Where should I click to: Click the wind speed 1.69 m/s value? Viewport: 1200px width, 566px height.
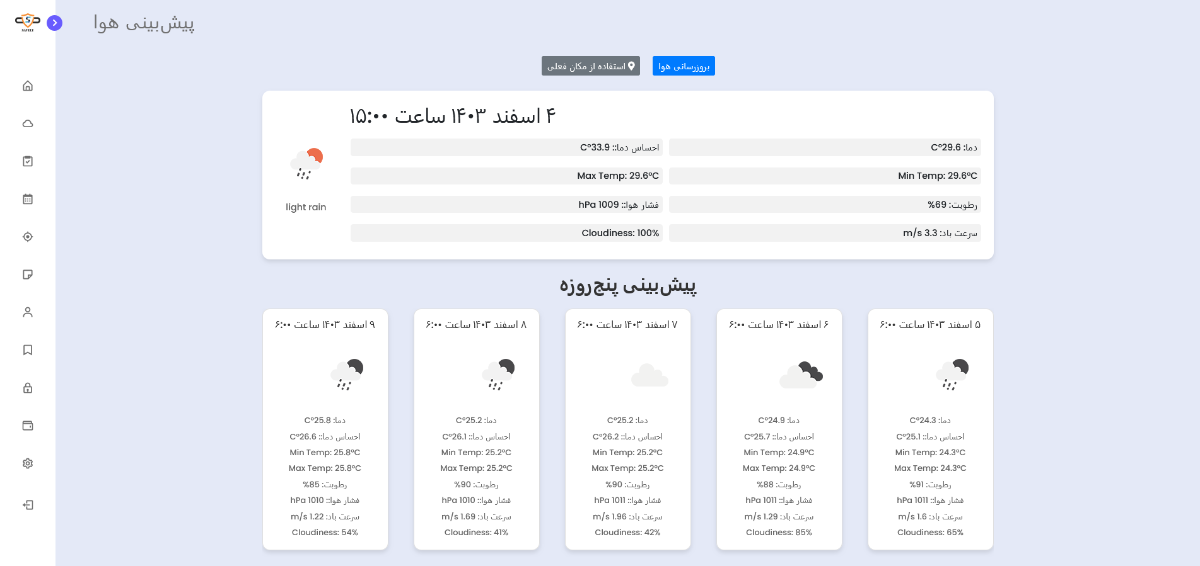click(x=476, y=516)
